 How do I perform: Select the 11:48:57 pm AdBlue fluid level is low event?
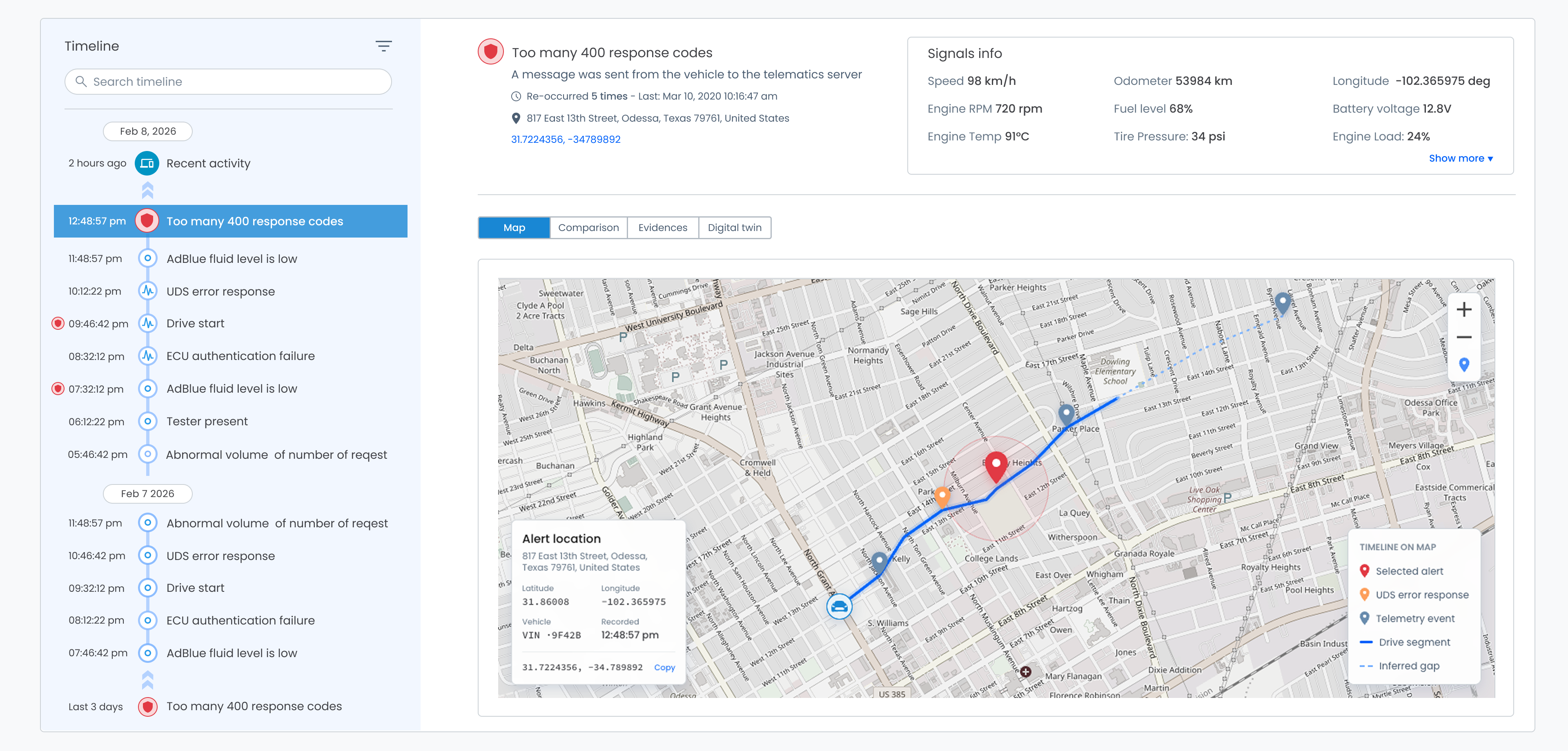point(230,259)
